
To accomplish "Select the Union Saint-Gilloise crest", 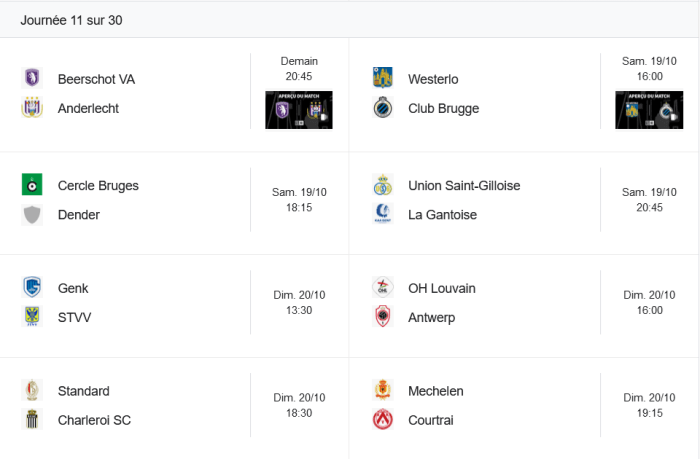I will pyautogui.click(x=383, y=184).
